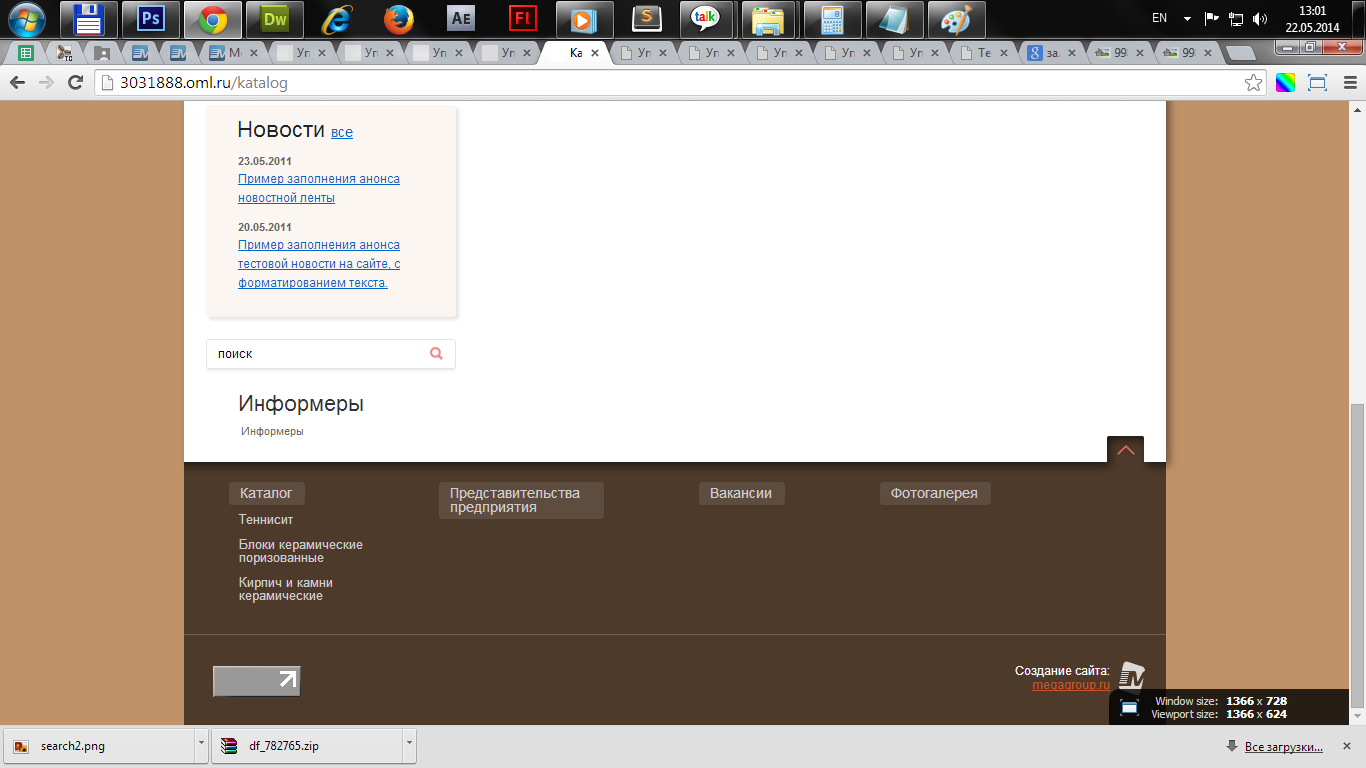This screenshot has height=768, width=1366.
Task: Open After Effects from the taskbar
Action: pyautogui.click(x=461, y=19)
